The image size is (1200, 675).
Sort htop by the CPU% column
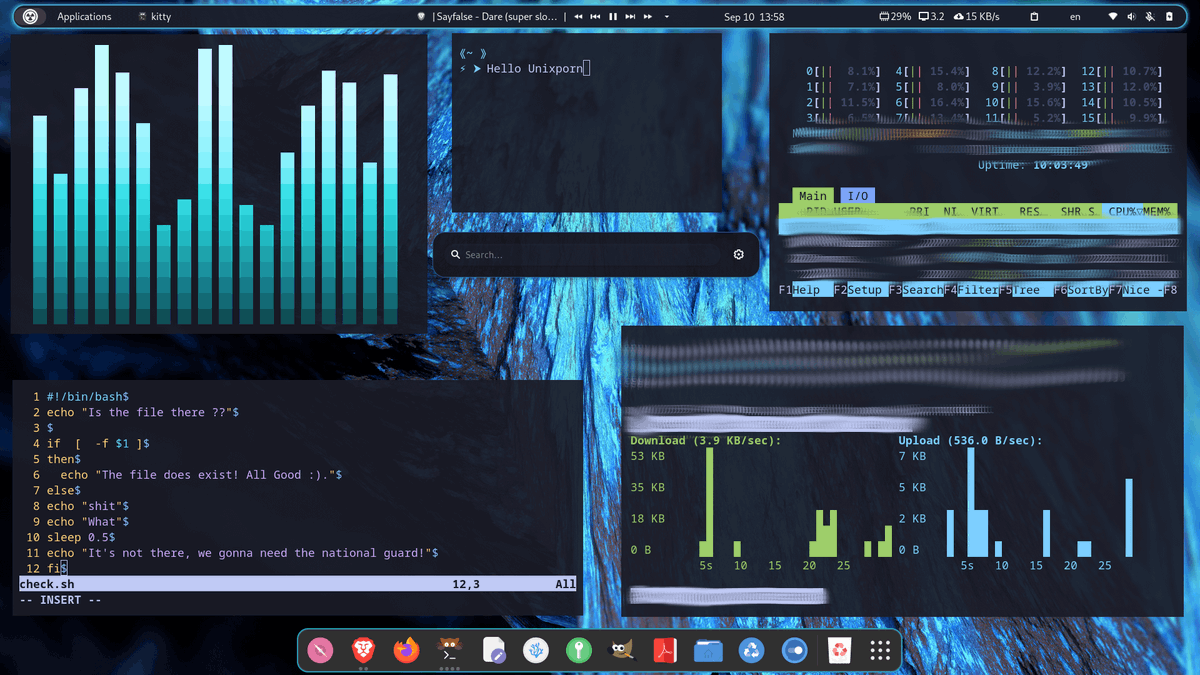click(x=1125, y=211)
